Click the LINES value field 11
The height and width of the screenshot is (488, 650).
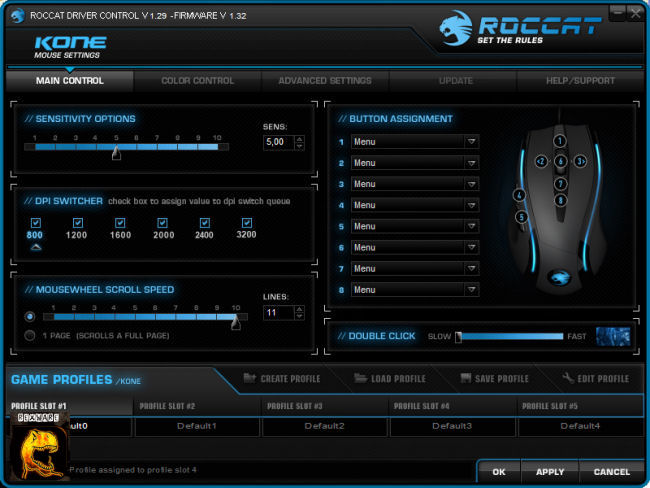(279, 313)
